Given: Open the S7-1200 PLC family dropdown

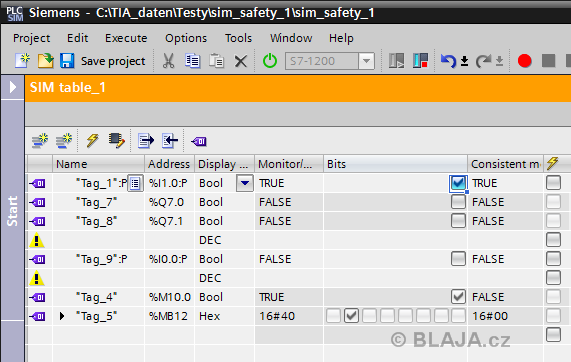Looking at the screenshot, I should (366, 61).
